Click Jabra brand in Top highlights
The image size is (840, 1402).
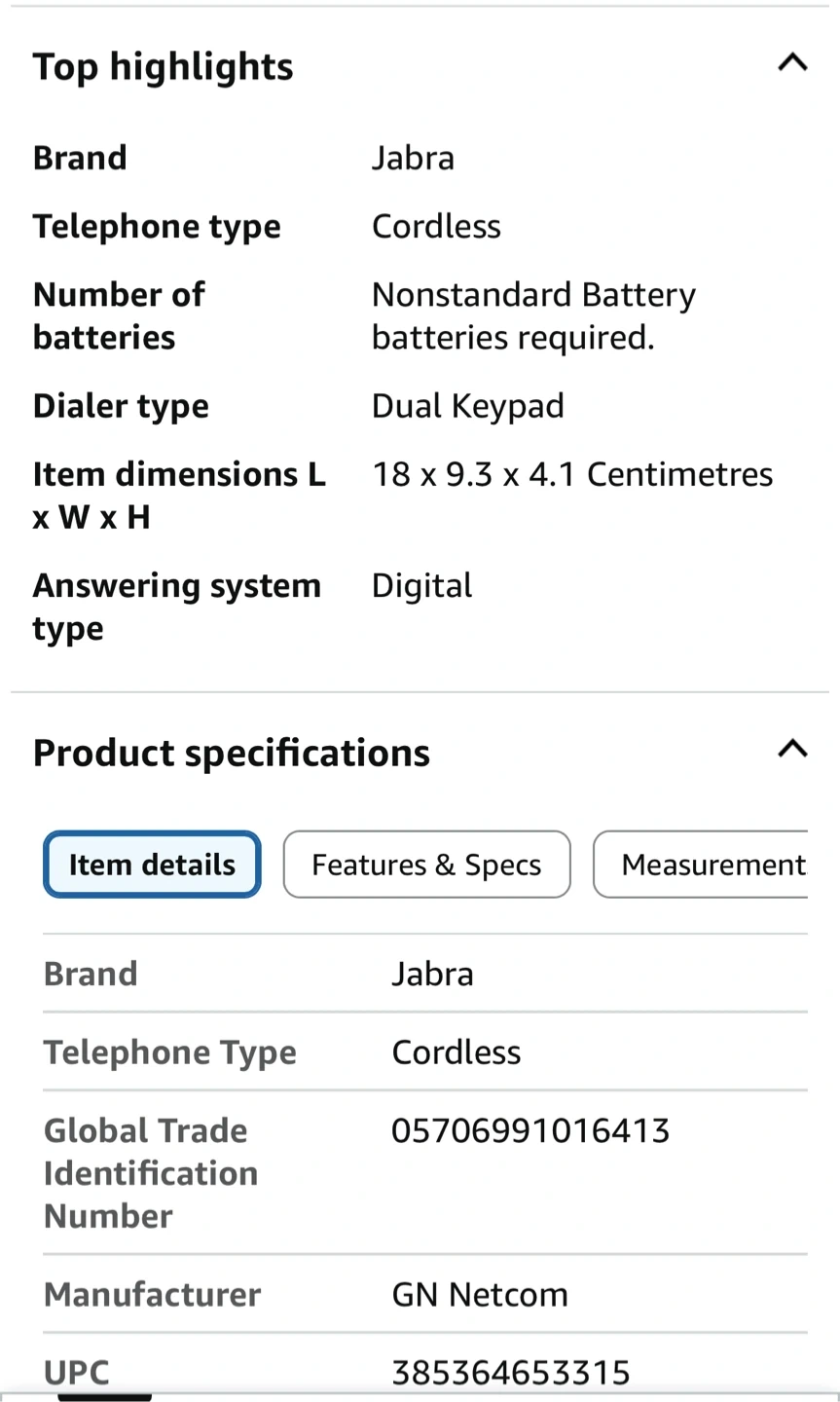point(413,158)
